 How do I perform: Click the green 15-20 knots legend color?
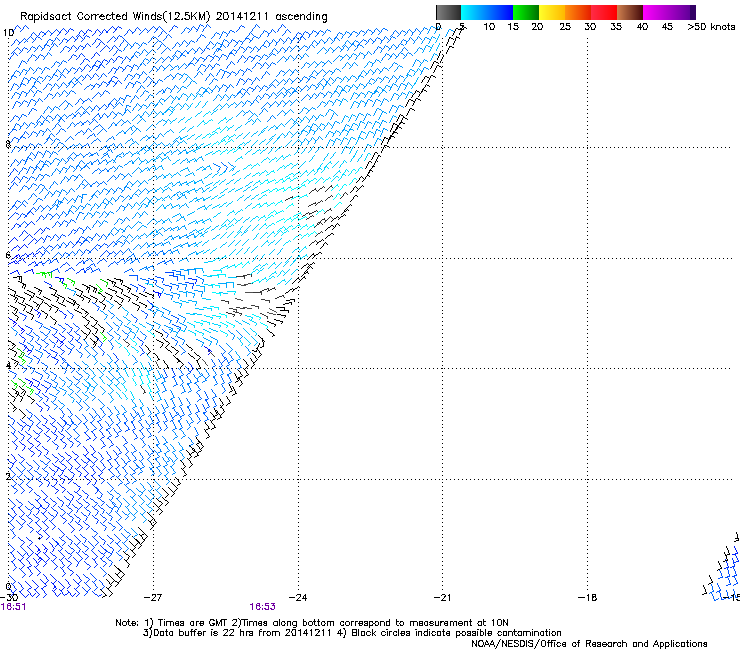tap(526, 12)
